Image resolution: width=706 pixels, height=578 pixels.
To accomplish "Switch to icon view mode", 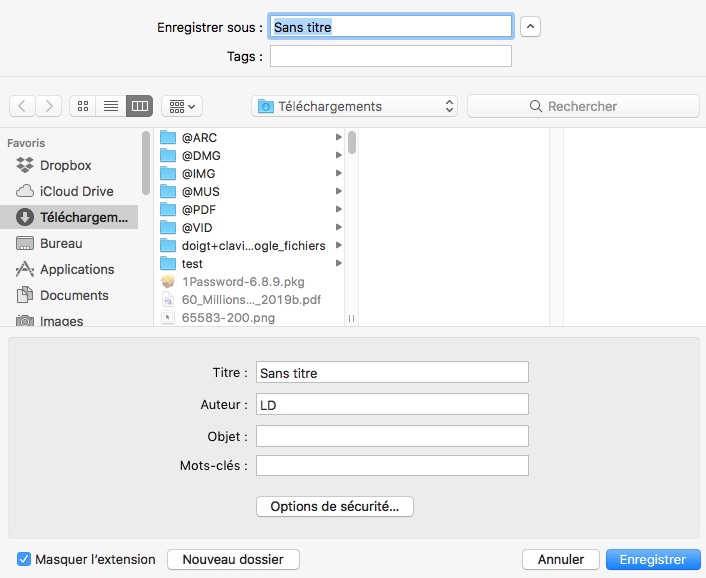I will pyautogui.click(x=83, y=106).
